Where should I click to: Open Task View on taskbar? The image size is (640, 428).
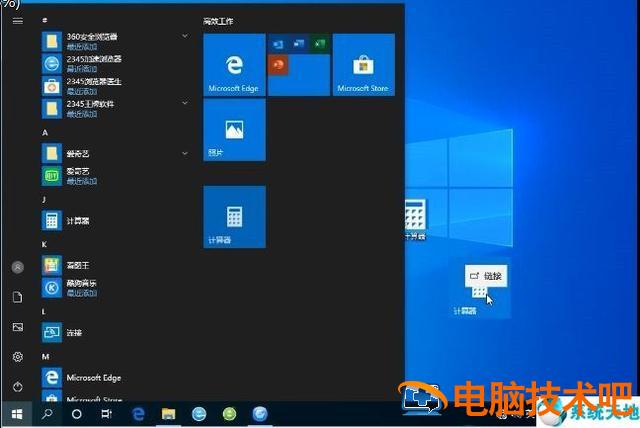coord(106,415)
